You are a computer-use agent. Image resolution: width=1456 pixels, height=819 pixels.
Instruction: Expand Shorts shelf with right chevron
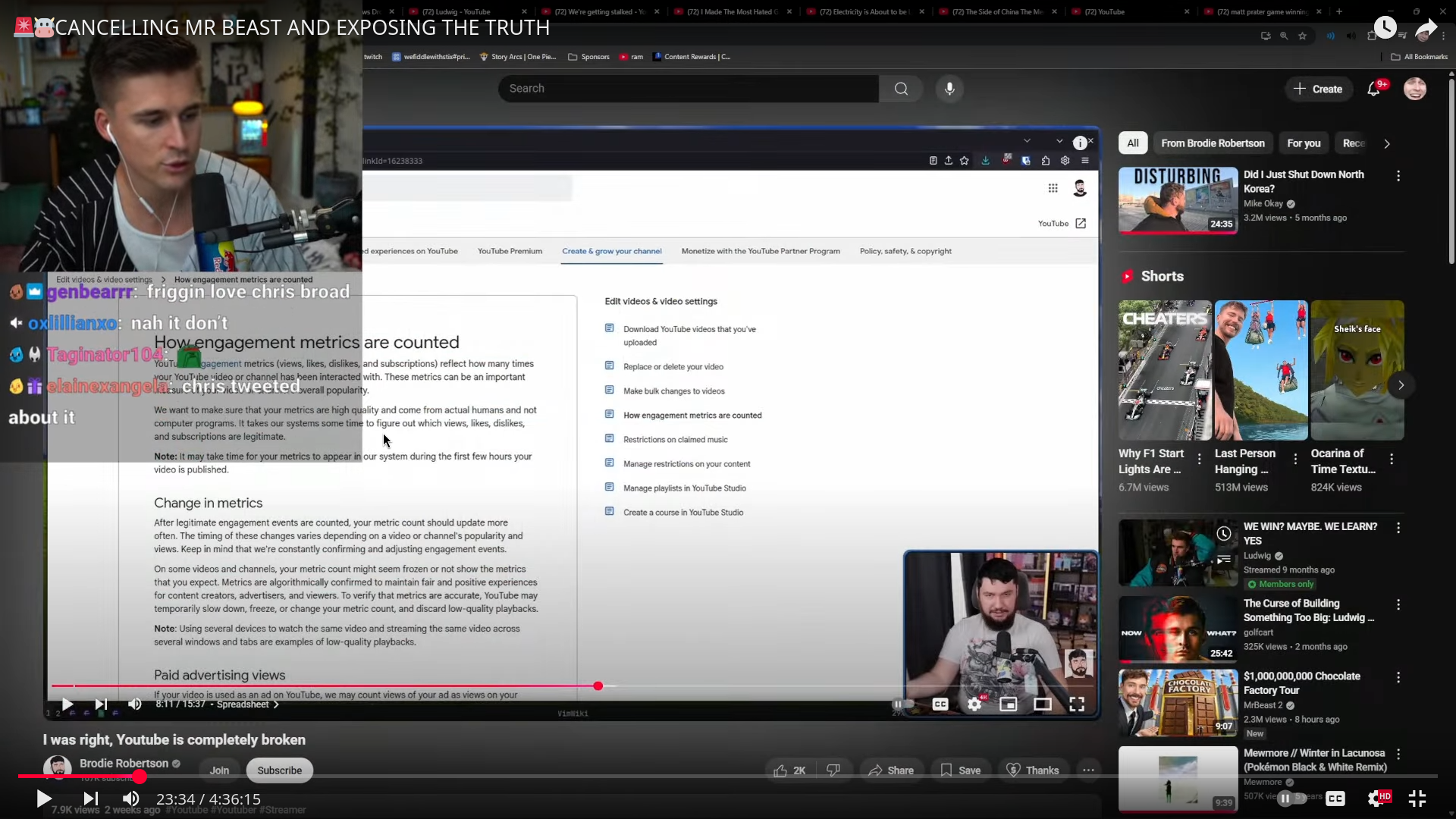pyautogui.click(x=1401, y=385)
